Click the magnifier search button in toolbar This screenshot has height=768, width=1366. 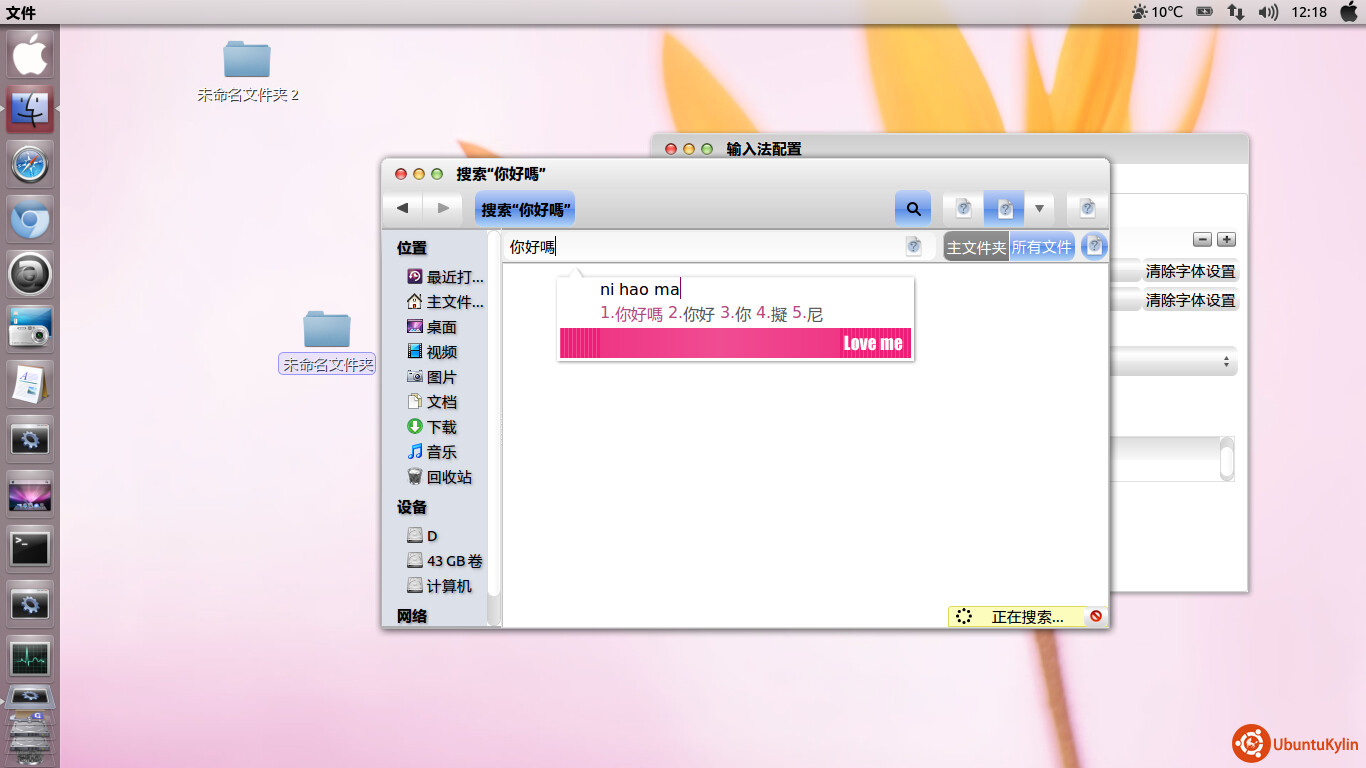[x=912, y=209]
